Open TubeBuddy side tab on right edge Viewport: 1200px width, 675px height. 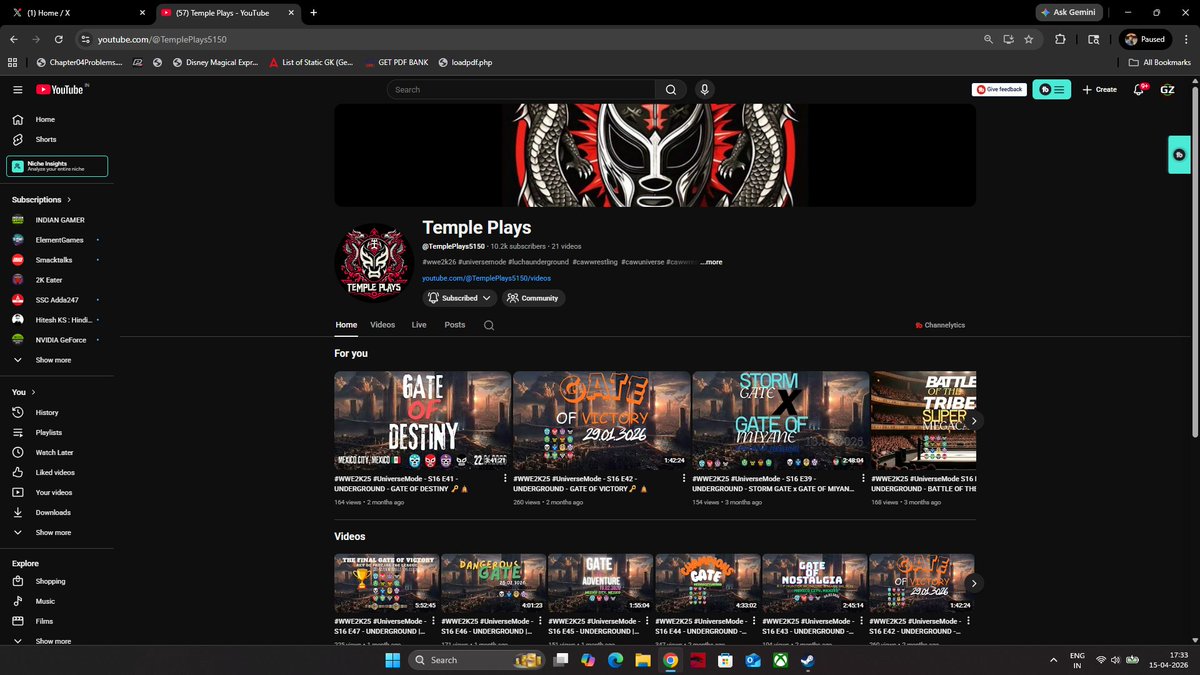pyautogui.click(x=1180, y=155)
